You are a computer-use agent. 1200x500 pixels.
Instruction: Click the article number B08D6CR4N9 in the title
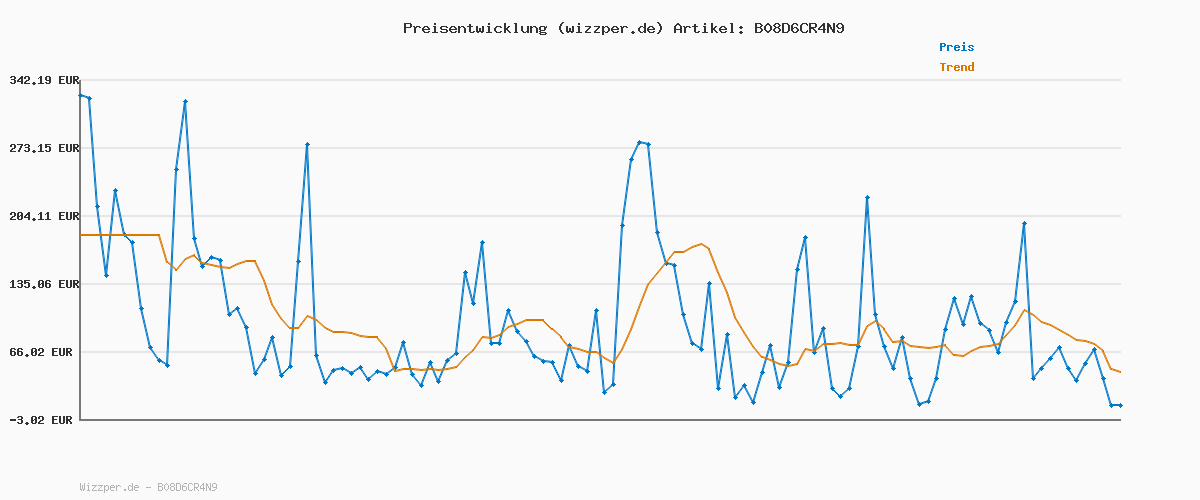point(798,28)
